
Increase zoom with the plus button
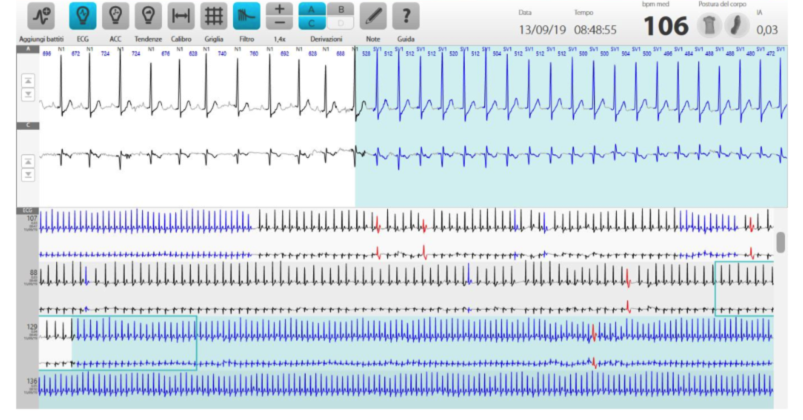[280, 9]
